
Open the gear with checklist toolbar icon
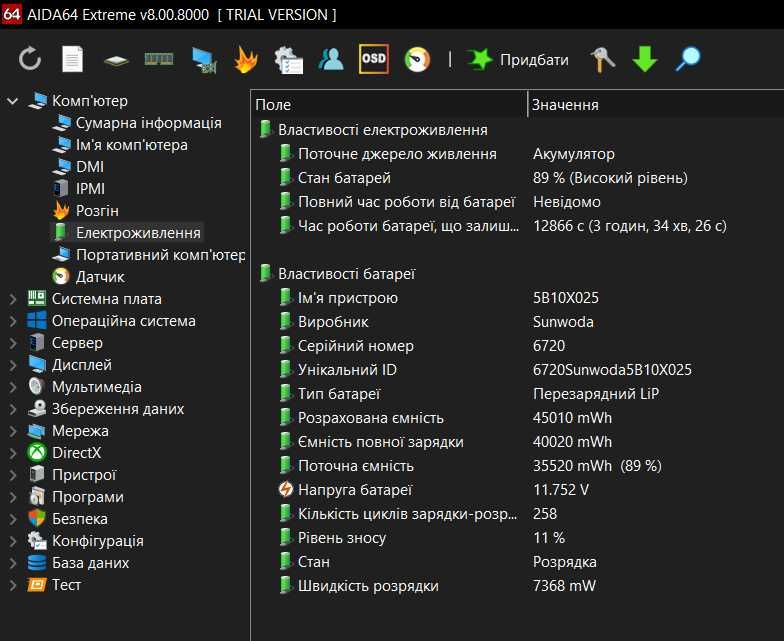(288, 60)
